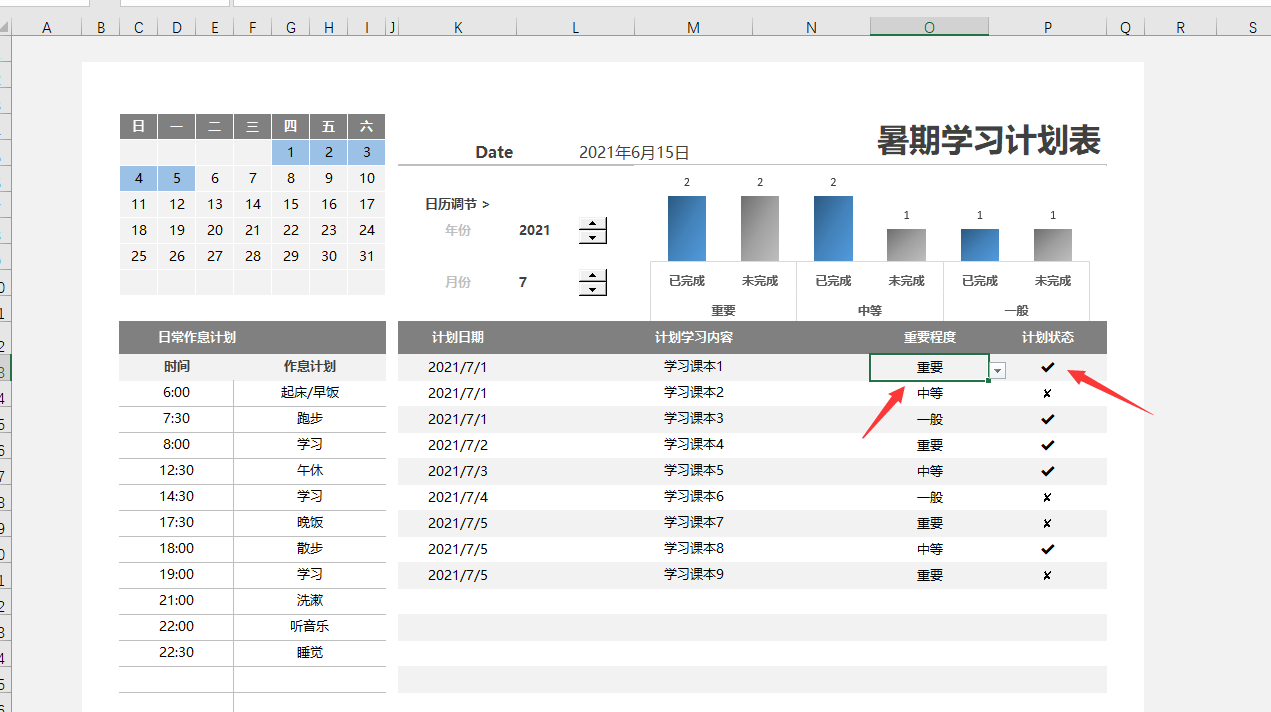Click the 2021/7/3 date cell

458,471
